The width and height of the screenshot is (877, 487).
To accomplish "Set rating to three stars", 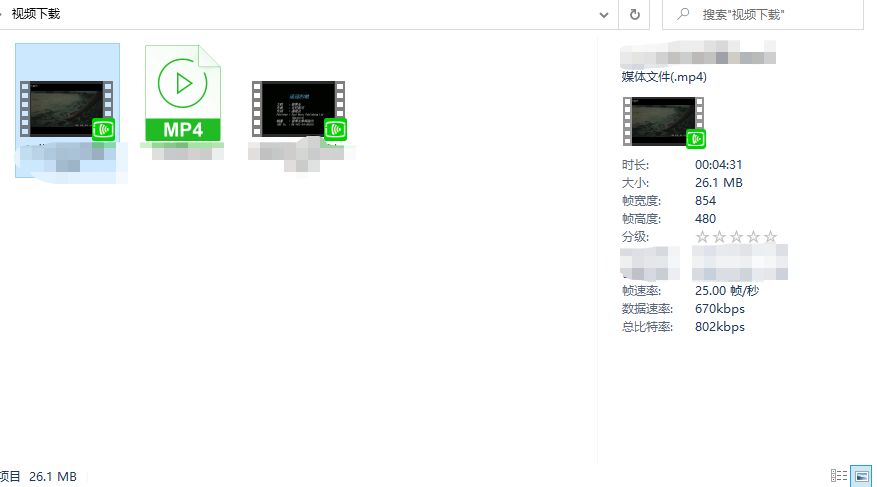I will pos(736,237).
